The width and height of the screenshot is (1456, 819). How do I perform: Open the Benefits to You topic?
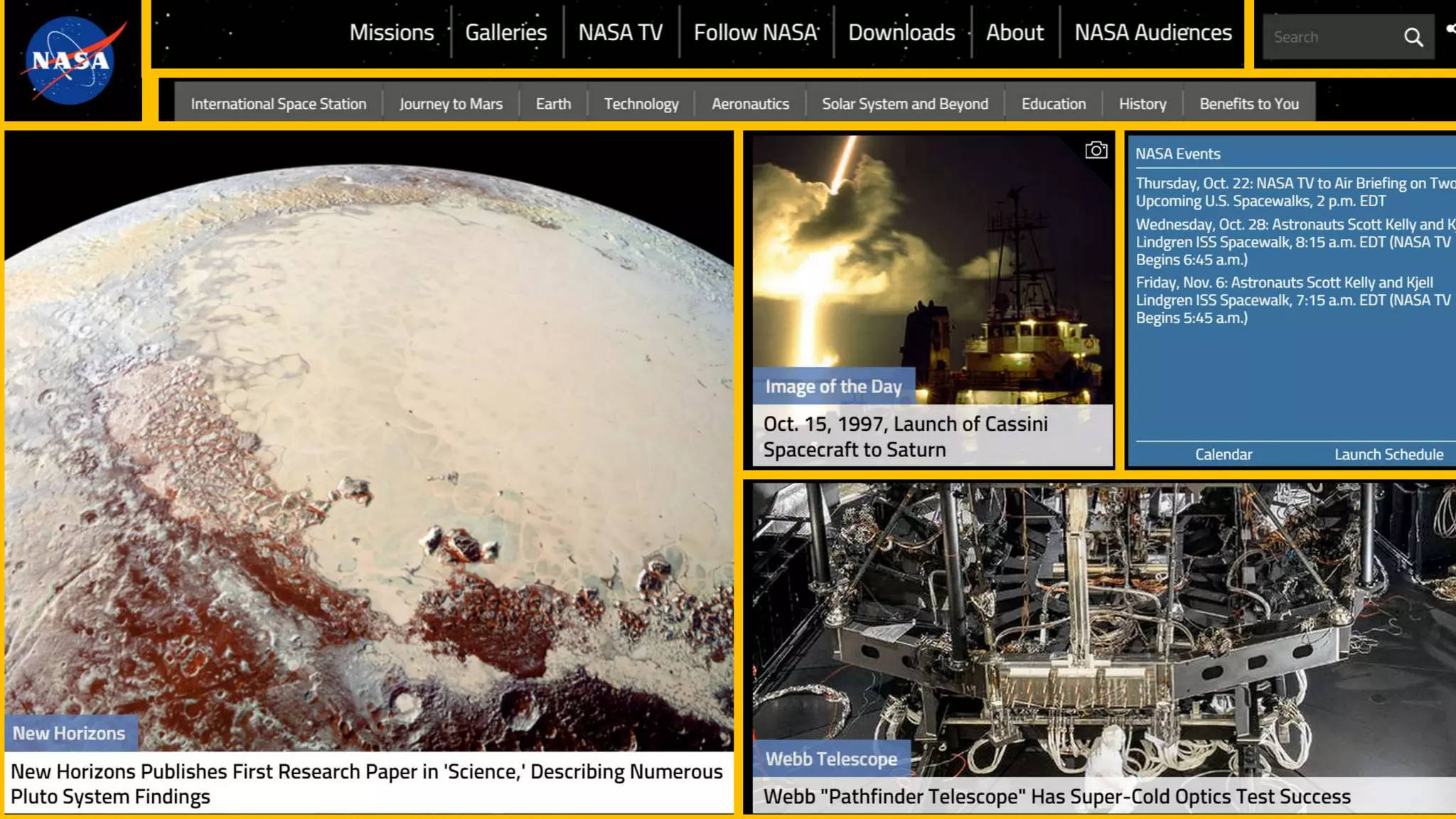tap(1248, 104)
